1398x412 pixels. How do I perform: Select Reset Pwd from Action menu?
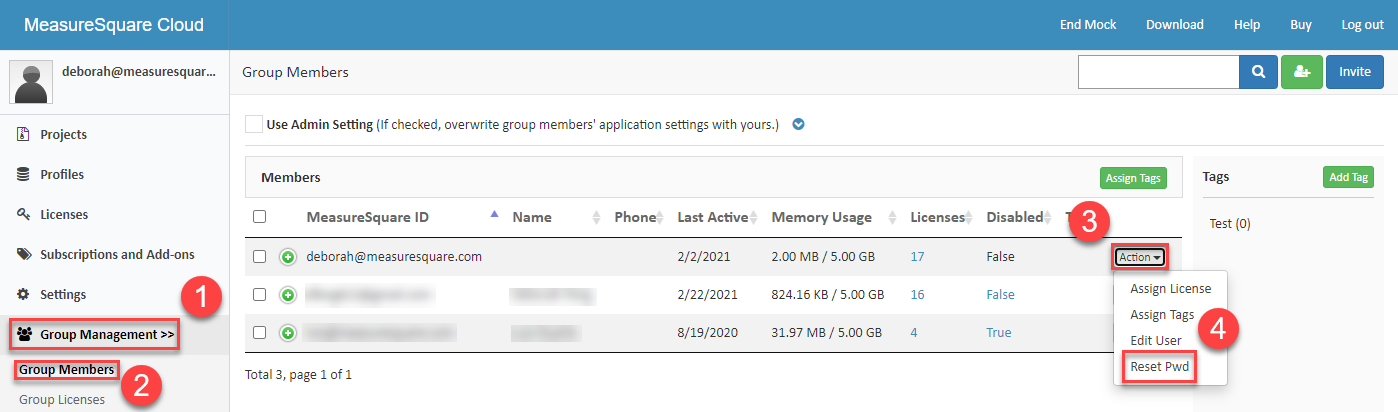point(1159,367)
